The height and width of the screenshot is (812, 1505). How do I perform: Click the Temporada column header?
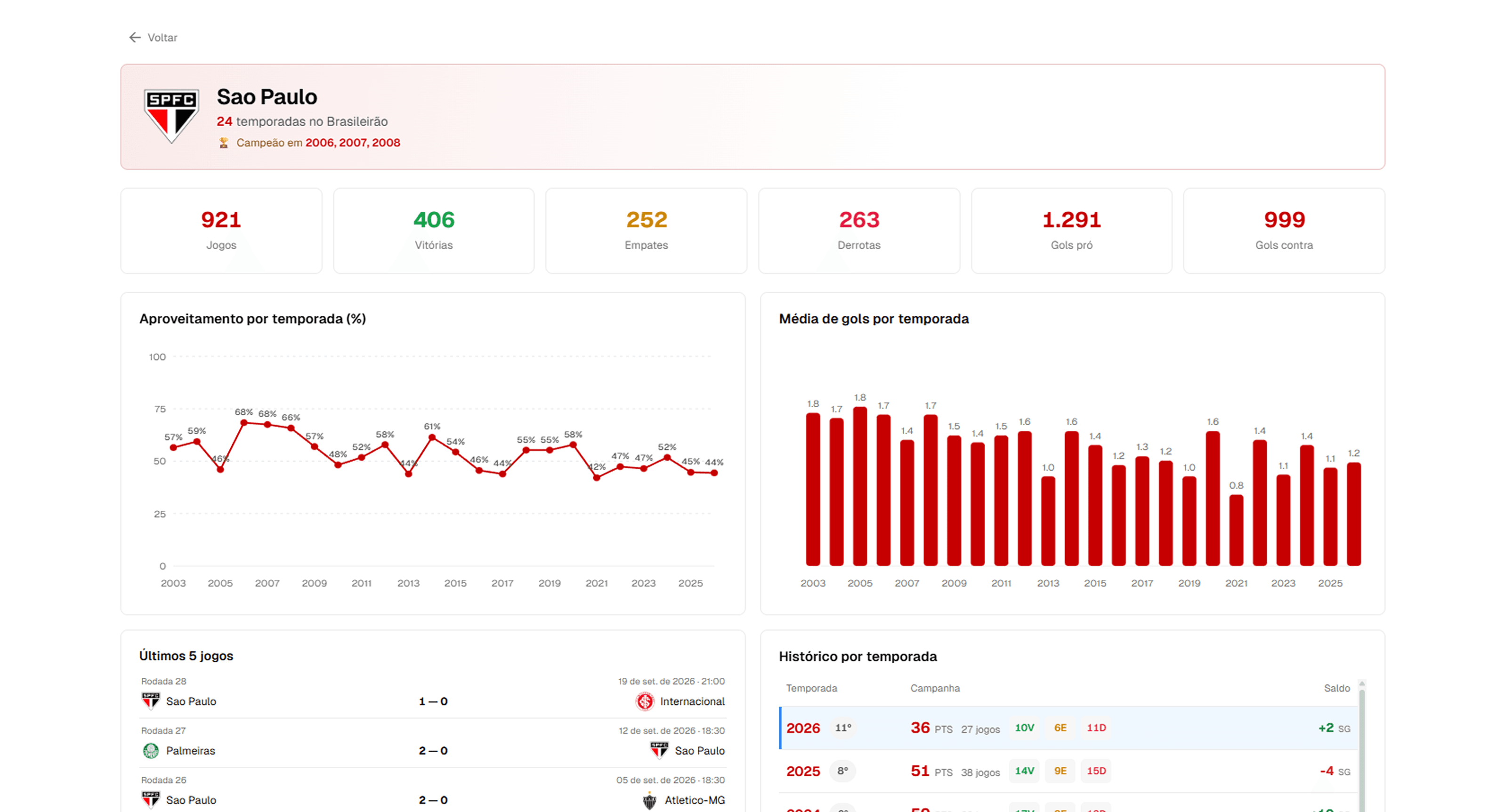coord(811,688)
